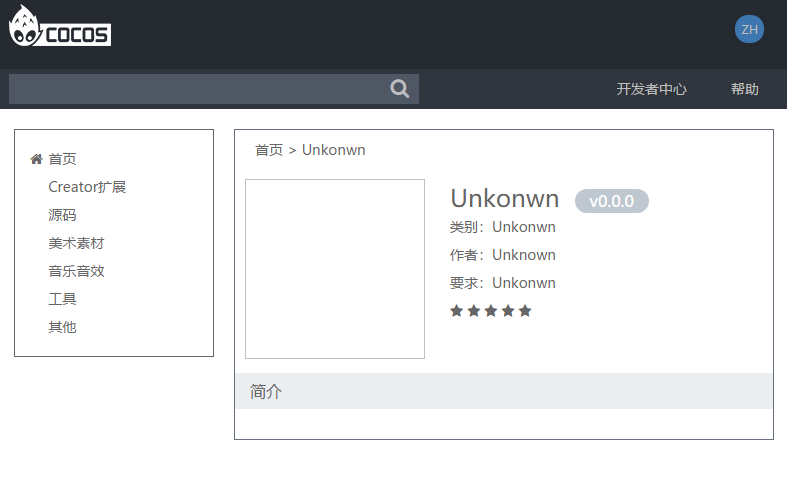Image resolution: width=787 pixels, height=500 pixels.
Task: Select 其他 category
Action: pos(62,327)
